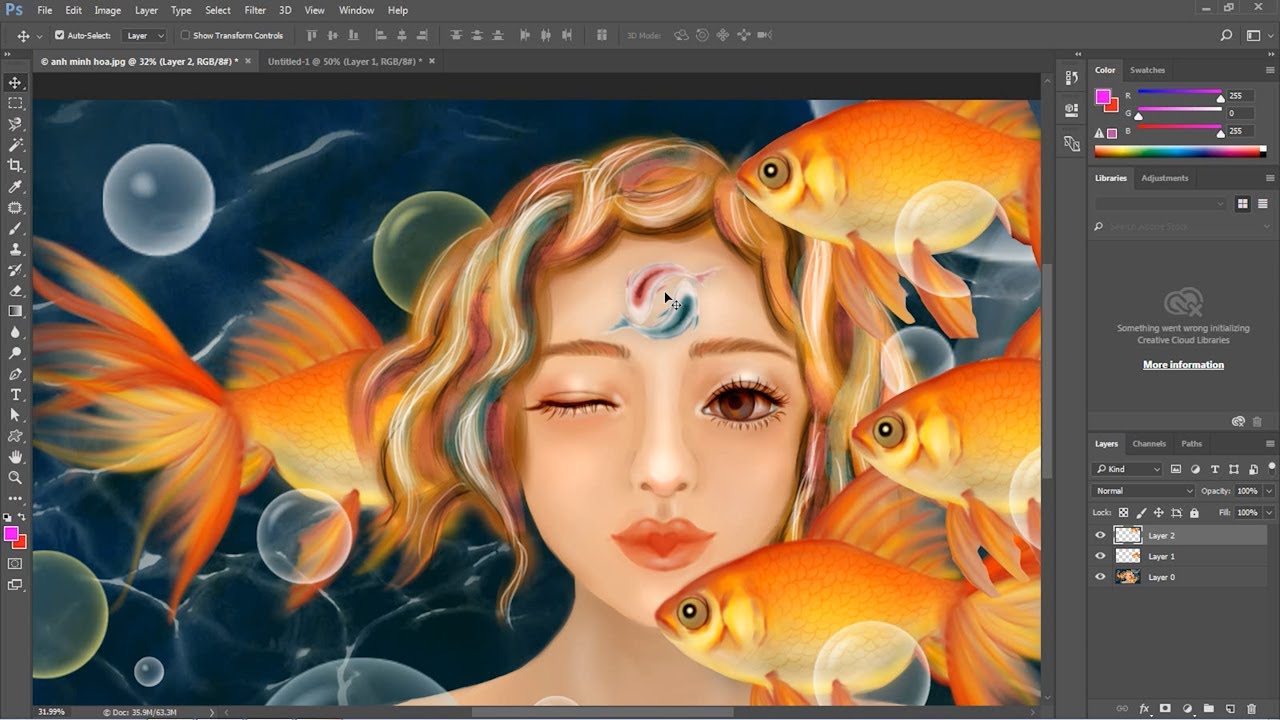This screenshot has width=1280, height=720.
Task: Toggle lock transparent pixels
Action: pyautogui.click(x=1124, y=512)
